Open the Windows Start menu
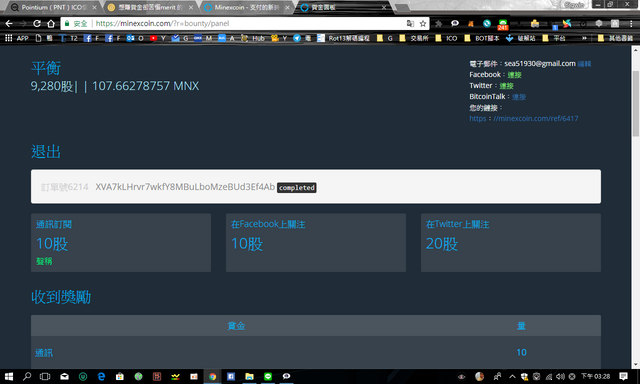Viewport: 640px width, 384px height. point(9,376)
